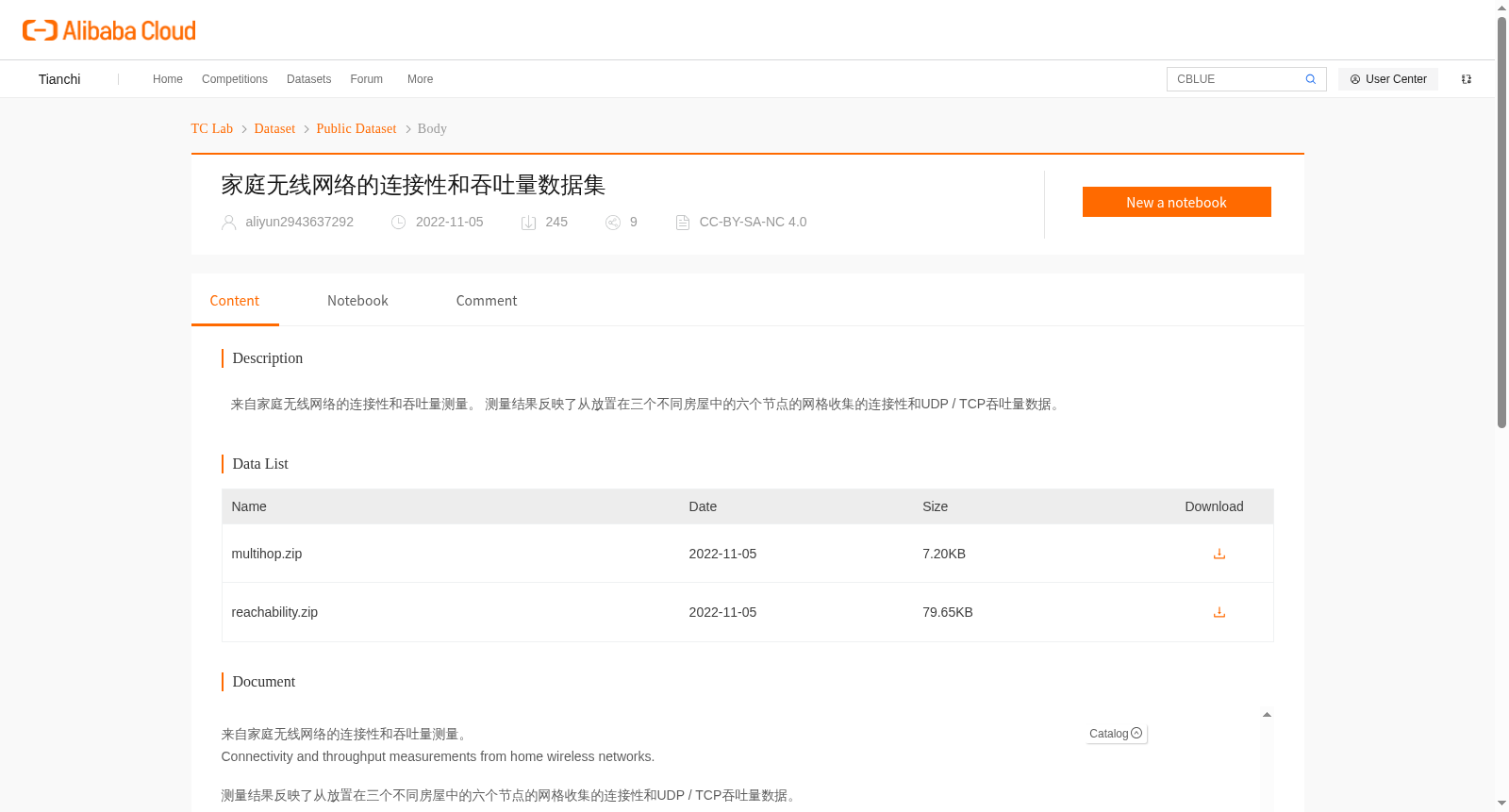The height and width of the screenshot is (812, 1509).
Task: Click the page vertical scrollbar thumb
Action: pyautogui.click(x=1501, y=222)
